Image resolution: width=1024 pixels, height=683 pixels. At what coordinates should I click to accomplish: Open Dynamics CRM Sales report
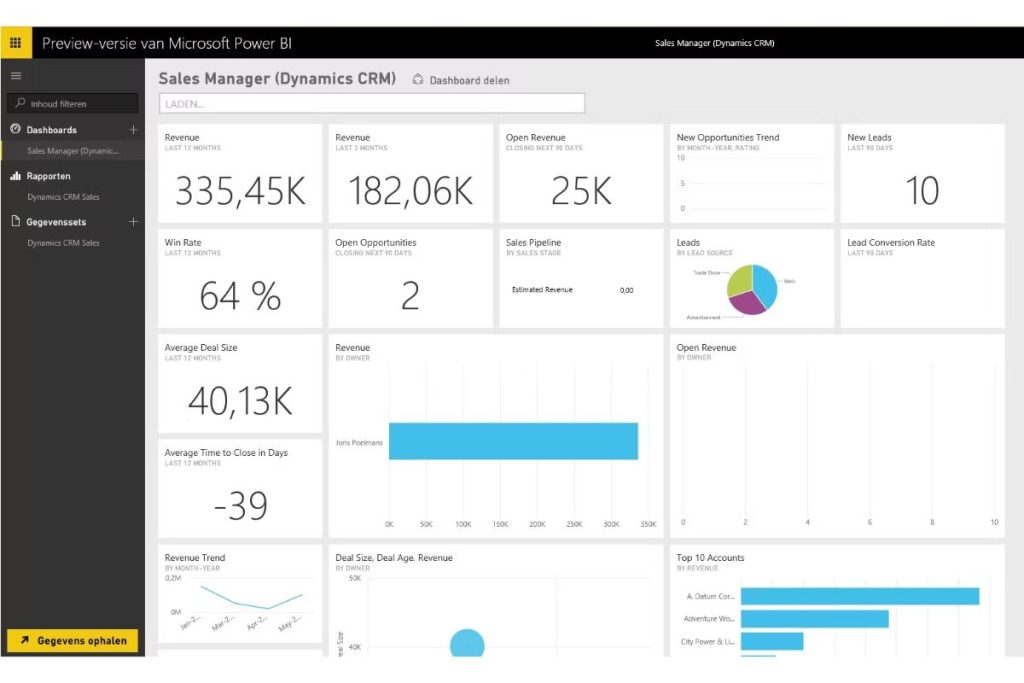(63, 197)
